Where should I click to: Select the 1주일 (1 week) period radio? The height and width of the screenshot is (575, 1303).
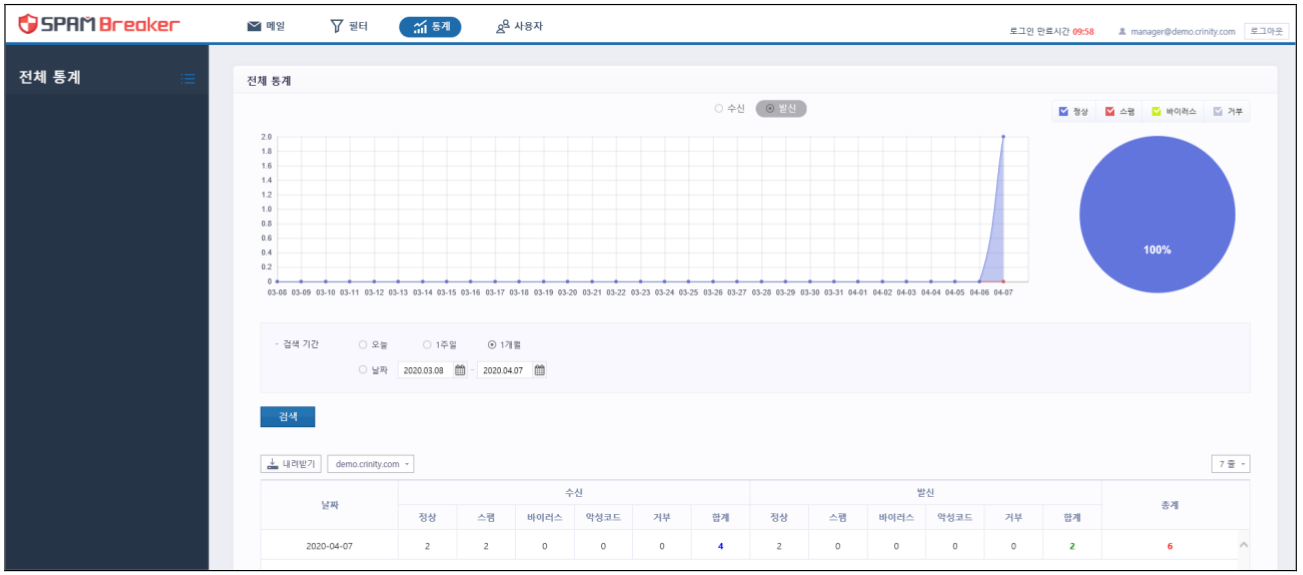click(x=427, y=345)
